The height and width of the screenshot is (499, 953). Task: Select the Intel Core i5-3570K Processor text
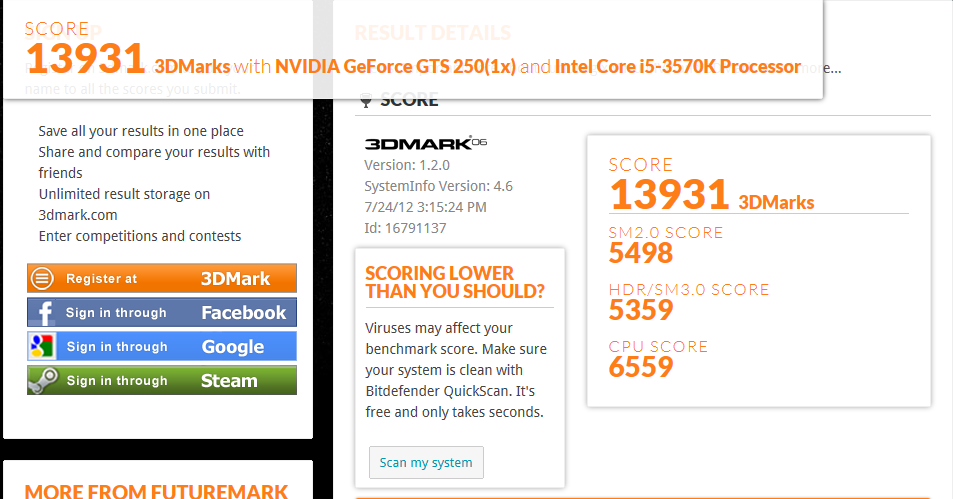(678, 66)
